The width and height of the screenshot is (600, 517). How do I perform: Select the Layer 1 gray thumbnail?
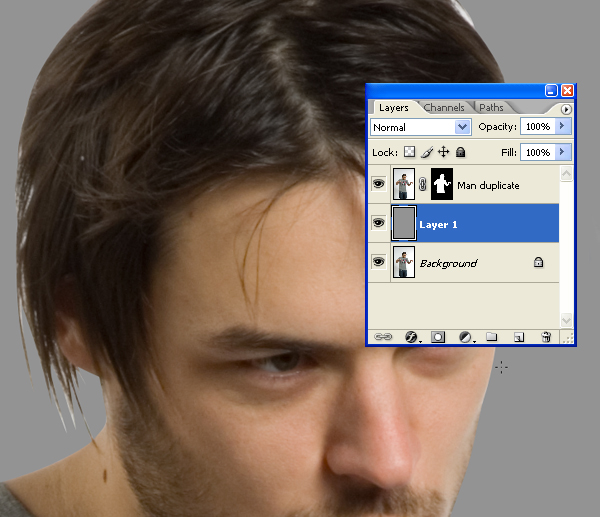(x=404, y=223)
